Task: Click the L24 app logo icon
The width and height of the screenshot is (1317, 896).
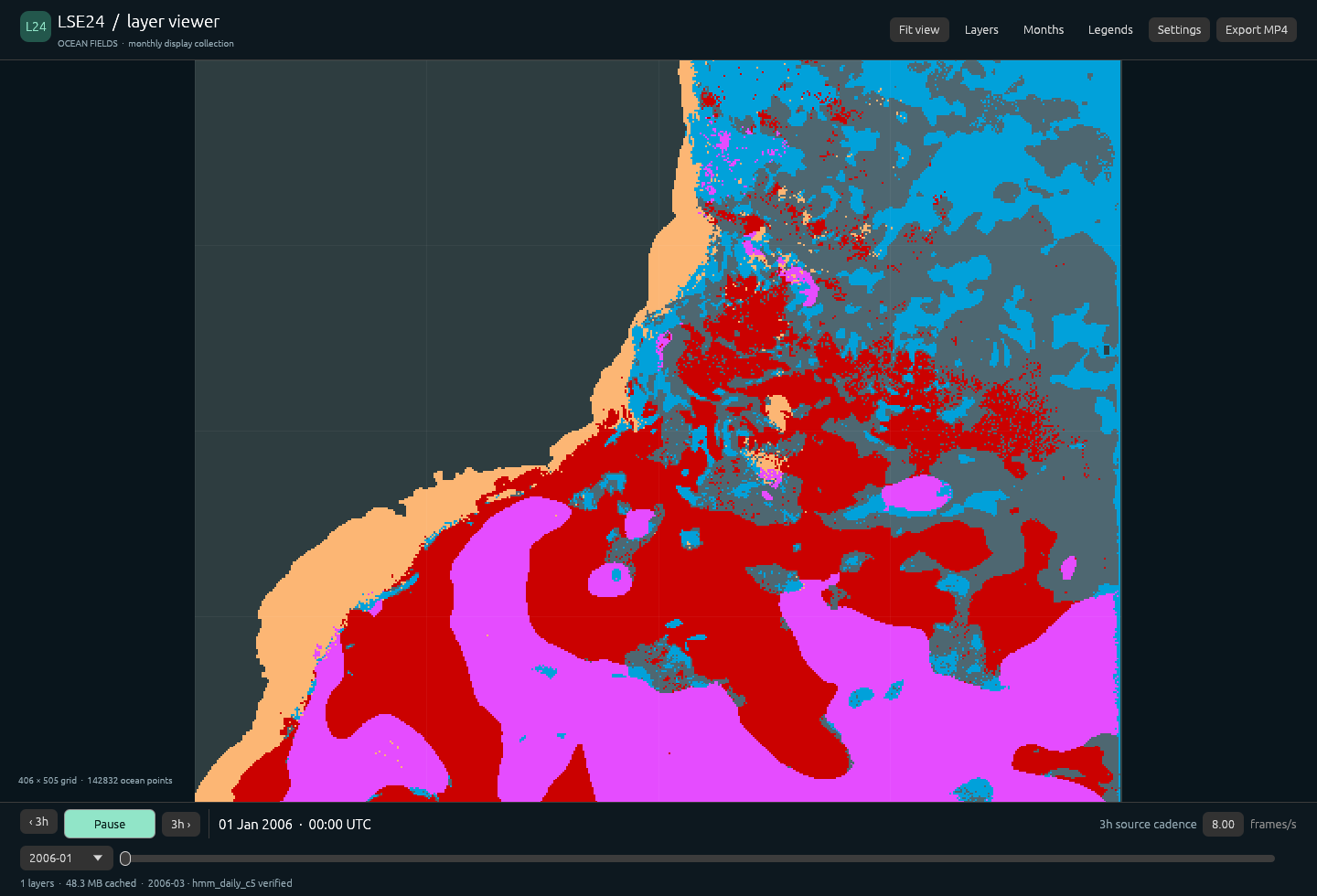Action: click(36, 27)
